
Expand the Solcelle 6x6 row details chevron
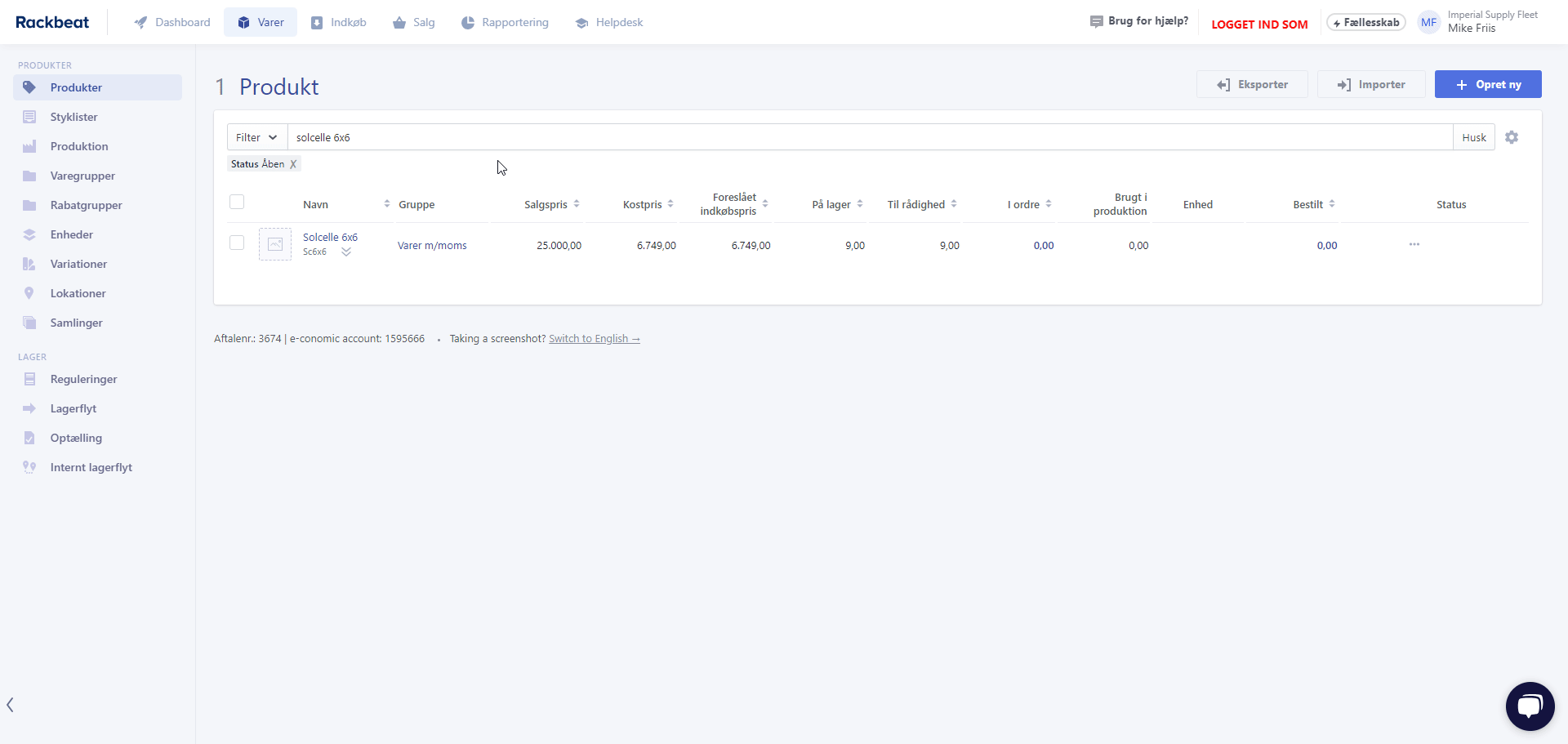(346, 252)
